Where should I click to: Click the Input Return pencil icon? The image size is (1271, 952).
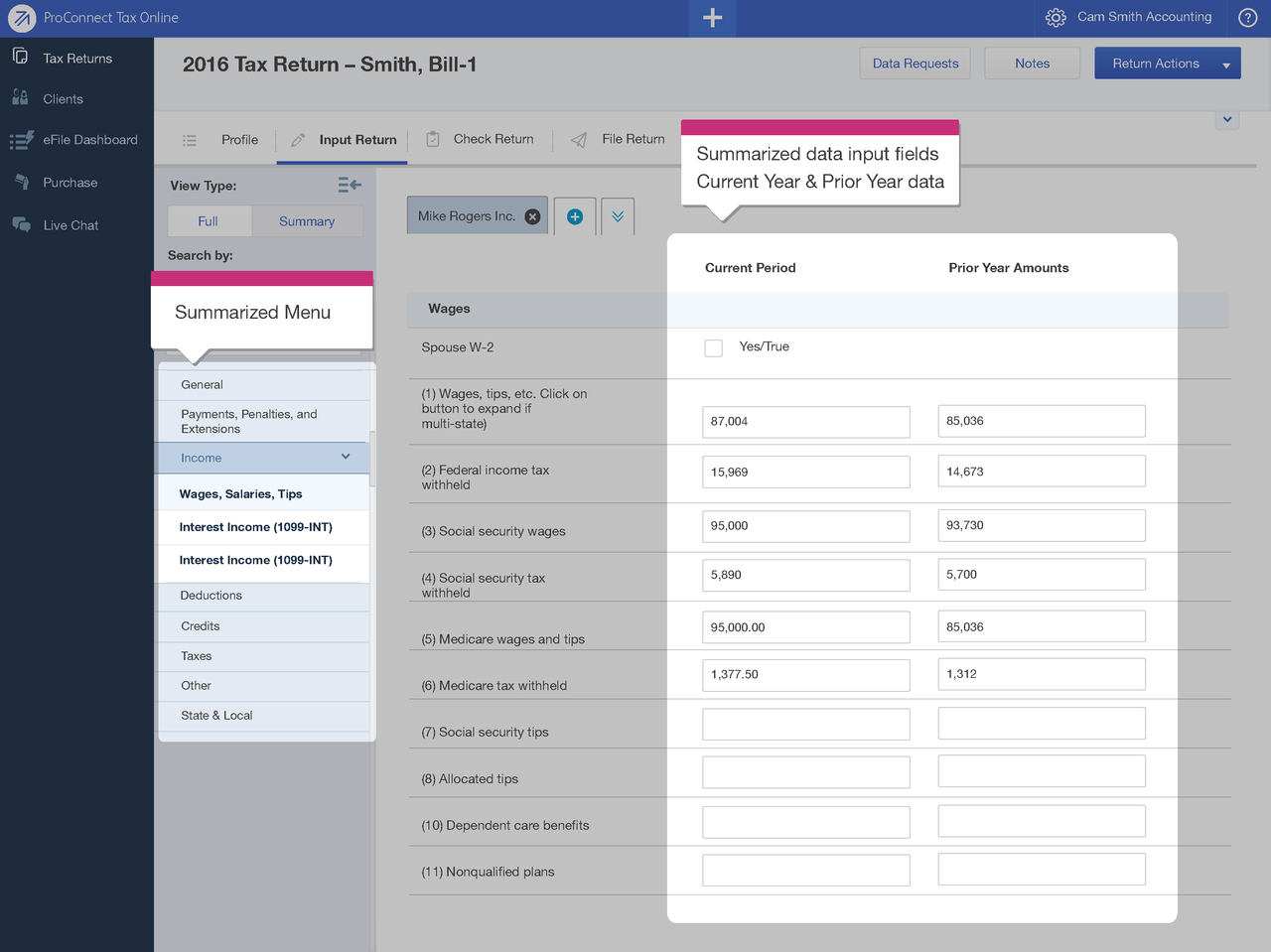[x=297, y=140]
